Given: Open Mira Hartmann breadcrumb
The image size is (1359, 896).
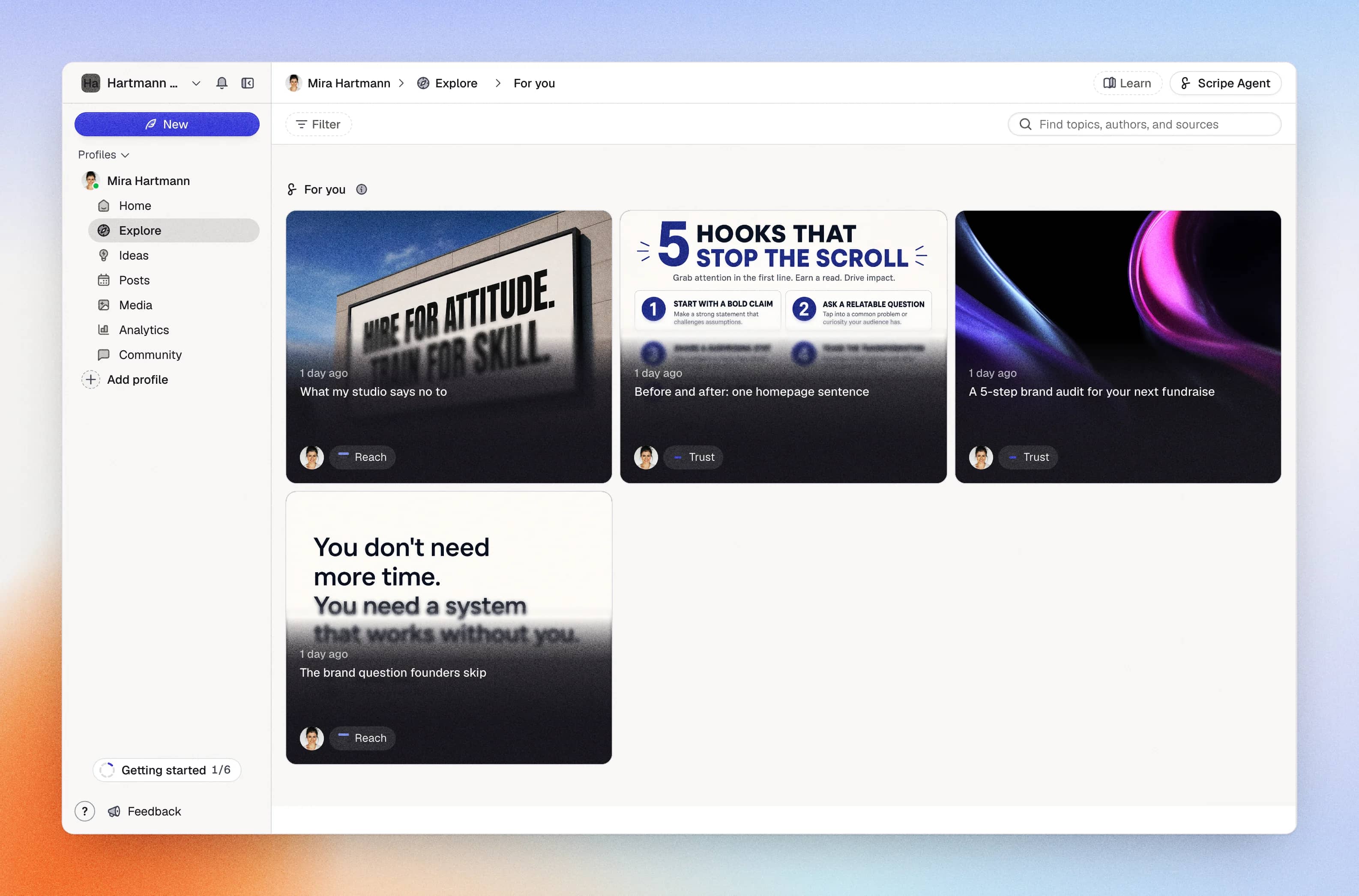Looking at the screenshot, I should [x=338, y=83].
